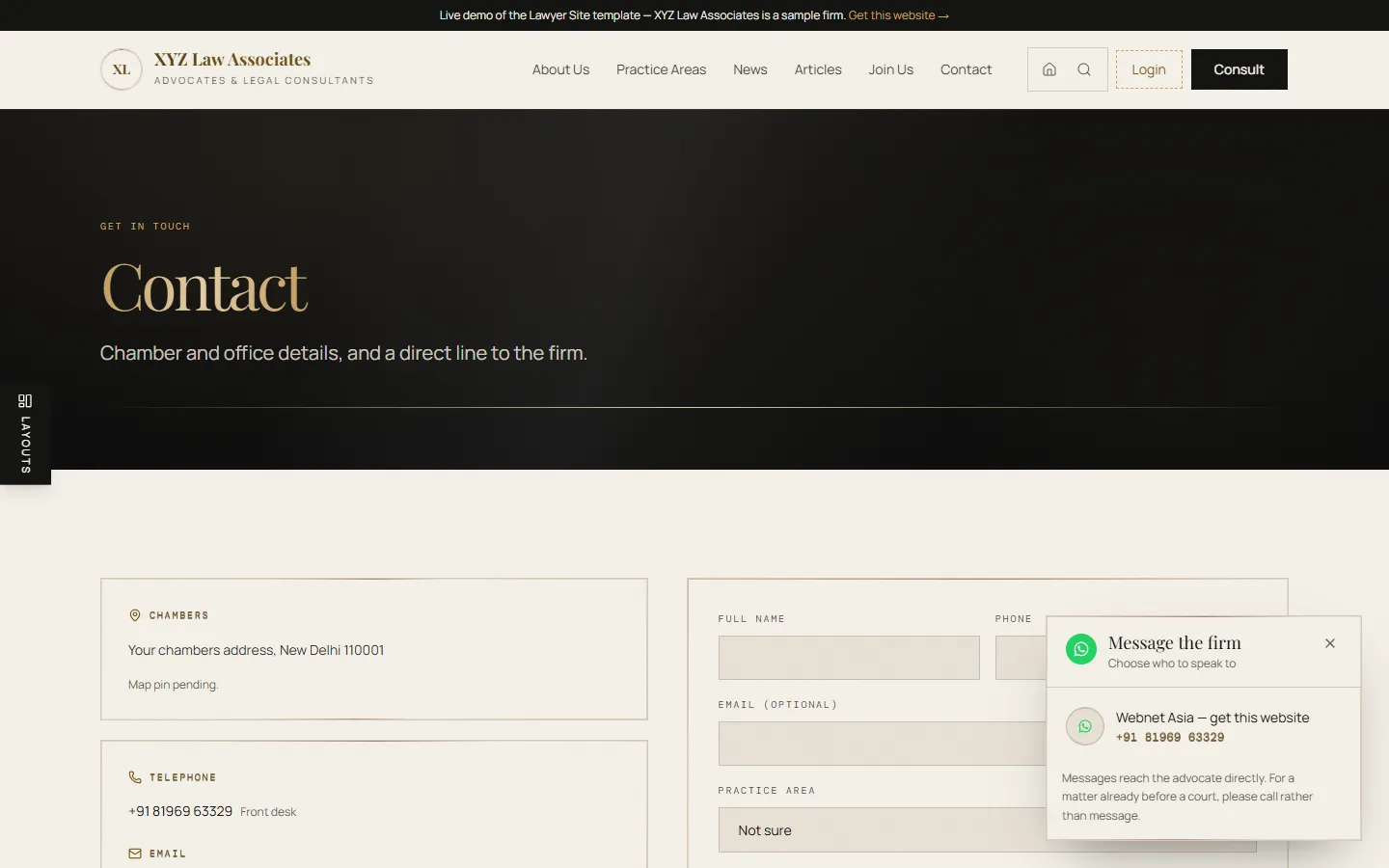Open the search magnifier icon
This screenshot has height=868, width=1389.
[1084, 69]
